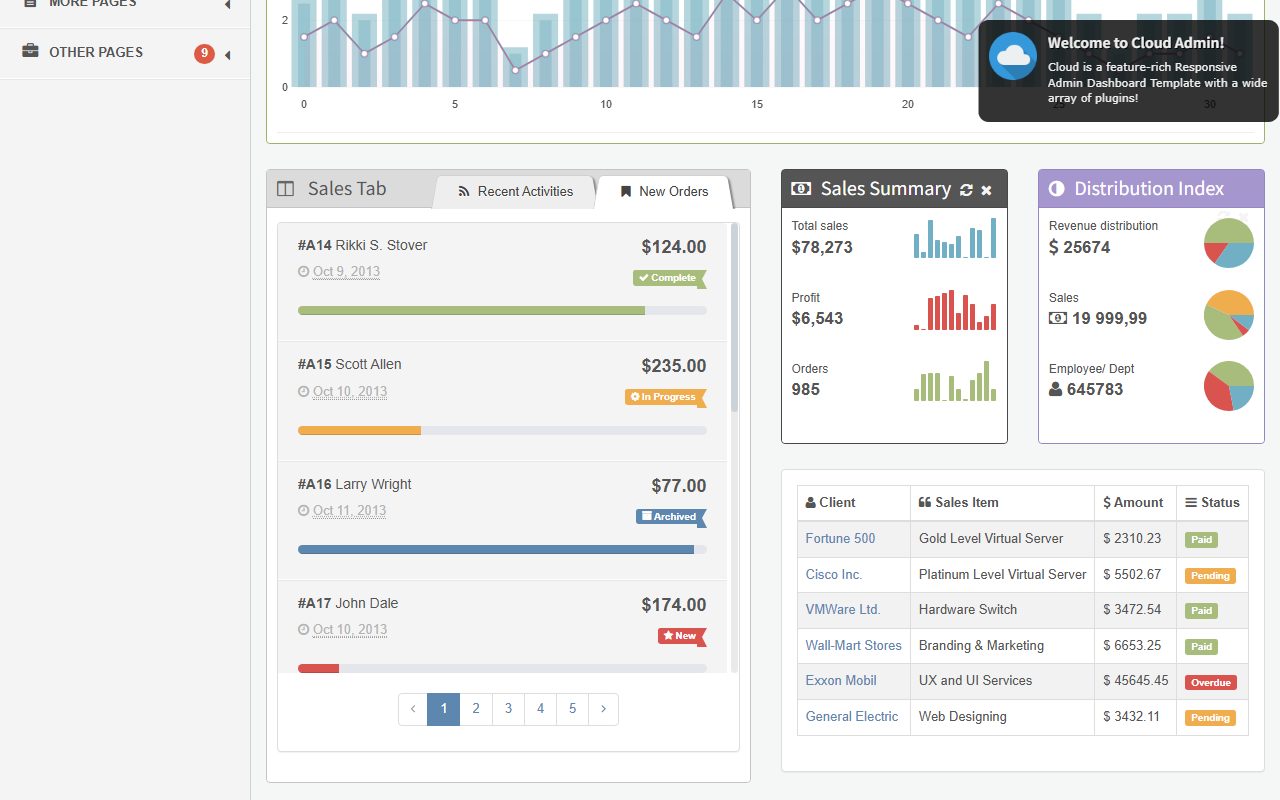Click the Sales Summary refresh icon
Screen dimensions: 1280x800
tap(966, 190)
